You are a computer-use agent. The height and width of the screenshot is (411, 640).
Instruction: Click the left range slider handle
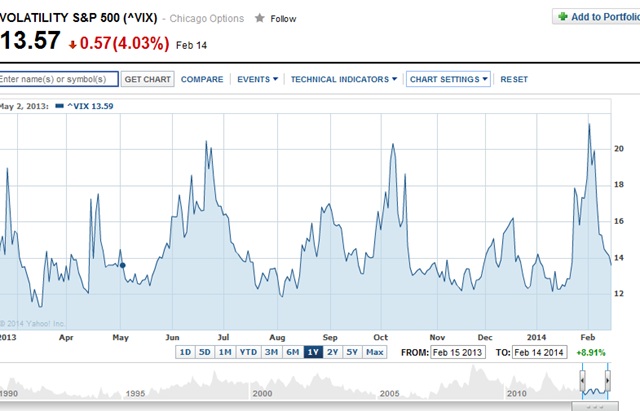pyautogui.click(x=582, y=380)
